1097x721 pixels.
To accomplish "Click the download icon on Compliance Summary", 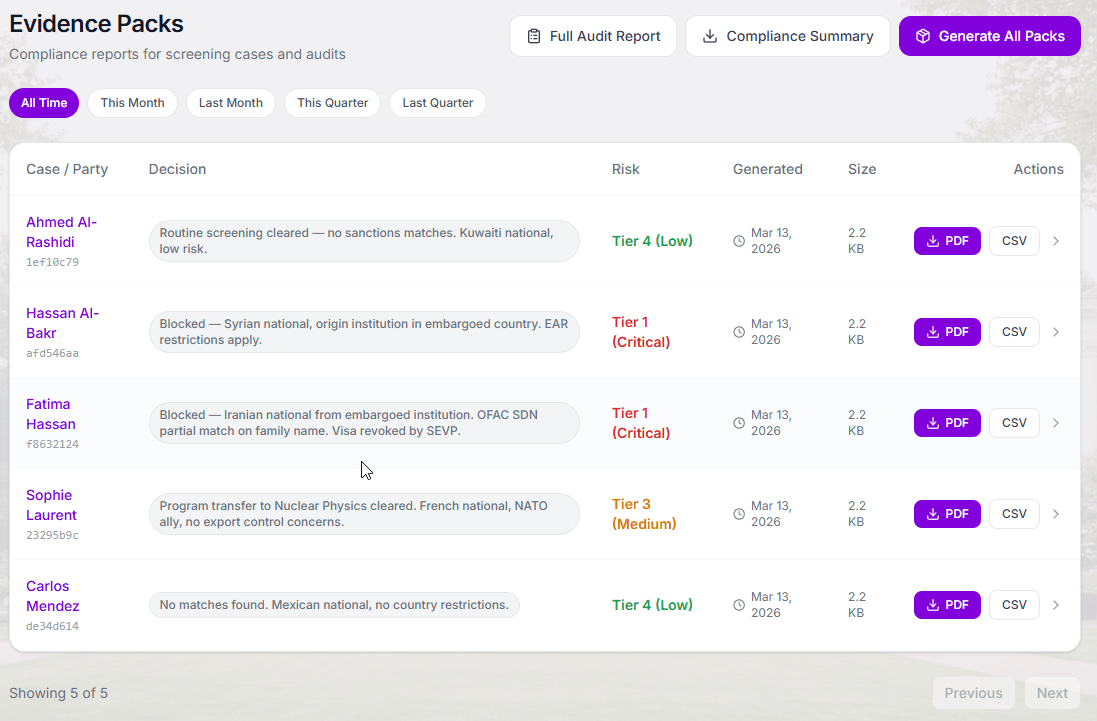I will 709,36.
